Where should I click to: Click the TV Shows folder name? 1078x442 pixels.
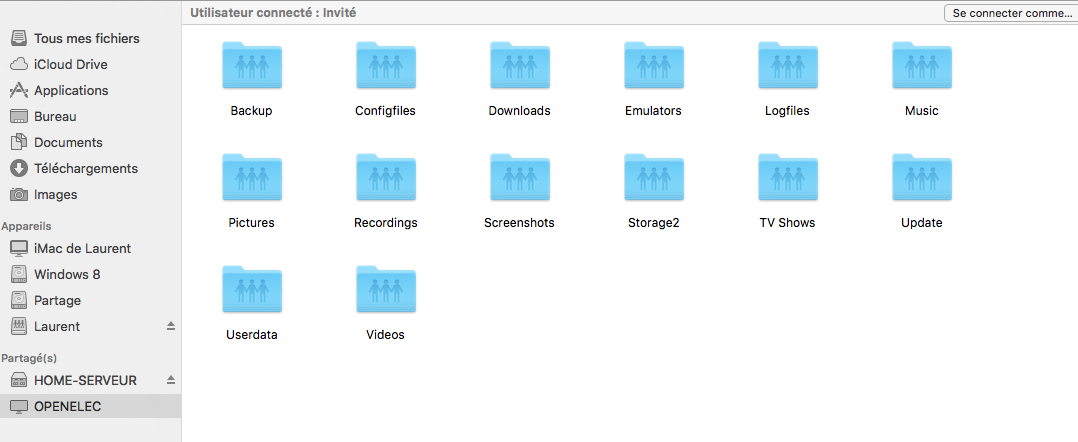[x=788, y=223]
